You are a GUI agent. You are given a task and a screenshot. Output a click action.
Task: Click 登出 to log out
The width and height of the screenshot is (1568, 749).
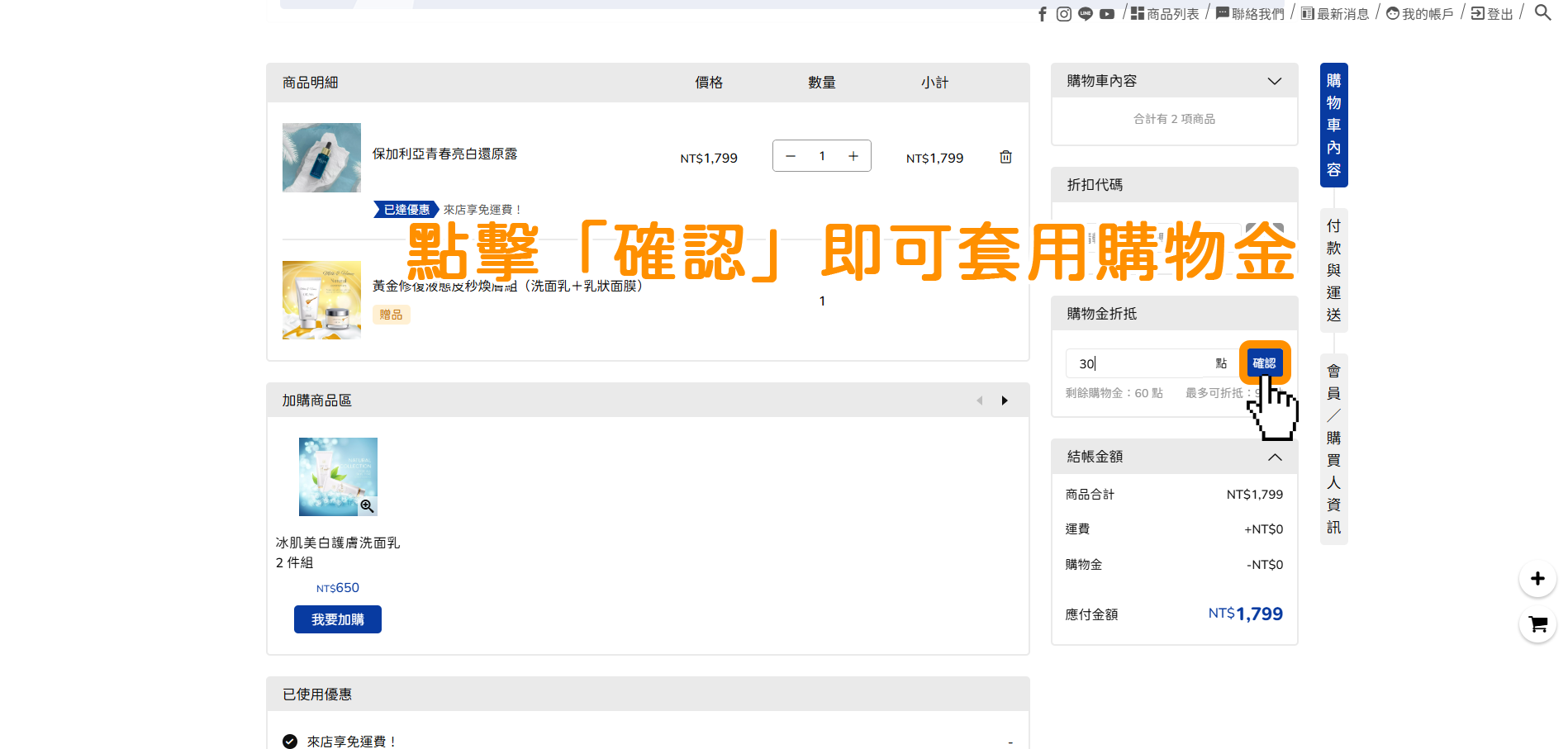click(1492, 14)
